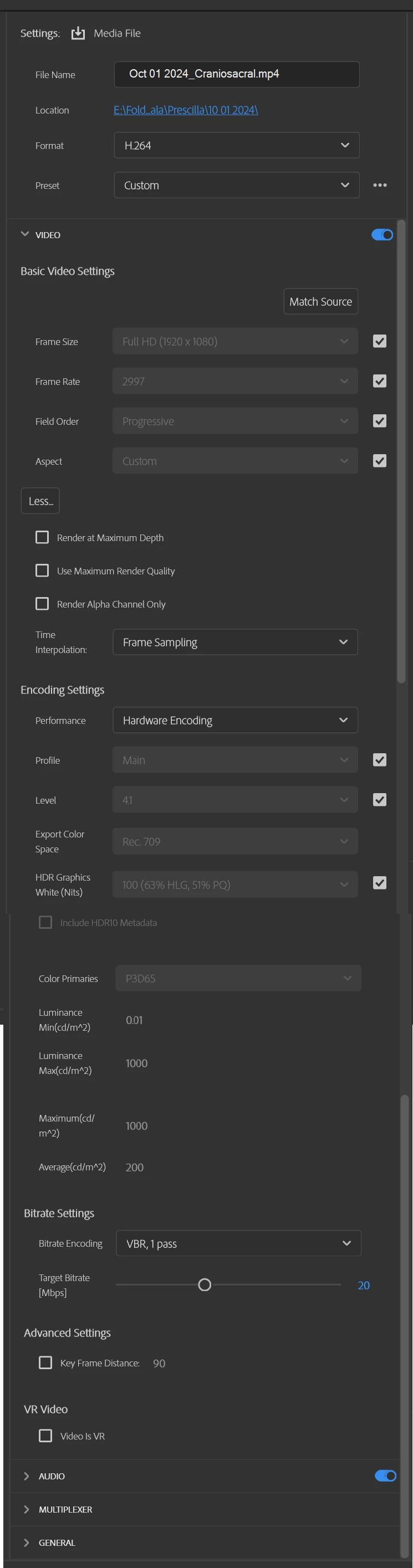Toggle the AUDIO section switch
This screenshot has width=413, height=1568.
coord(385,1476)
